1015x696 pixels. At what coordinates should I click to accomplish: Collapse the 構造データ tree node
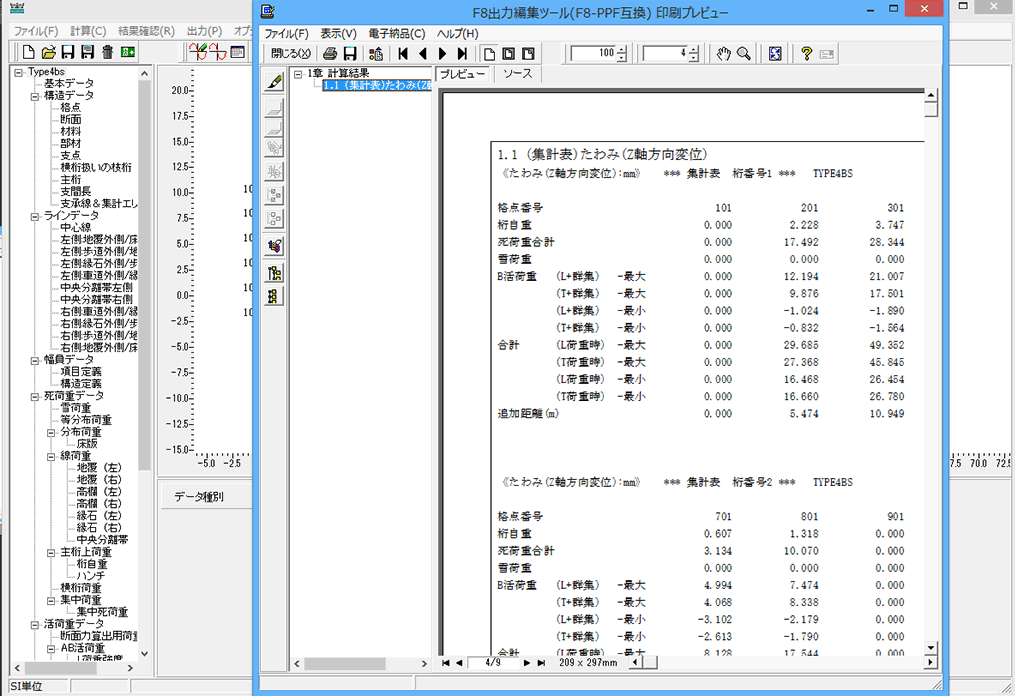tap(35, 96)
